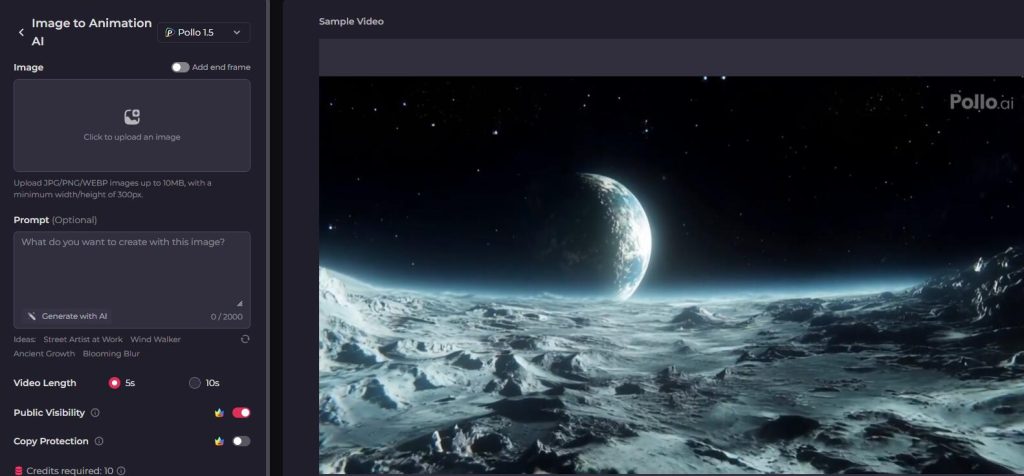Click the crown icon beside Public Visibility toggle

click(x=219, y=412)
